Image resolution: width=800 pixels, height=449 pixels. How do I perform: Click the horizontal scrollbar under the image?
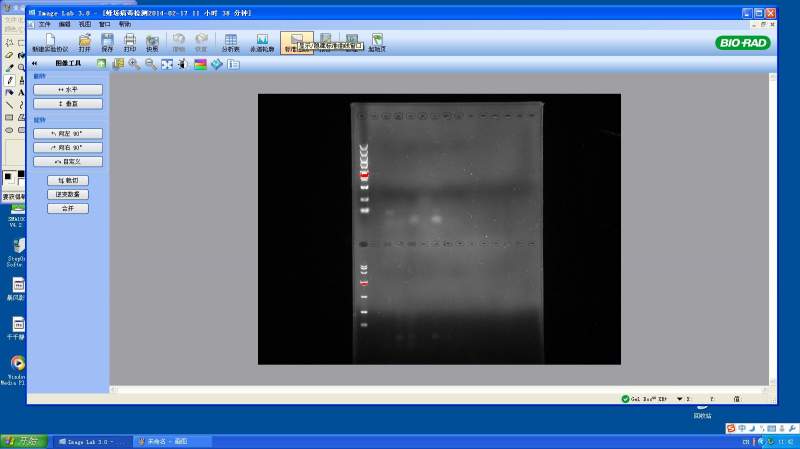pyautogui.click(x=439, y=390)
